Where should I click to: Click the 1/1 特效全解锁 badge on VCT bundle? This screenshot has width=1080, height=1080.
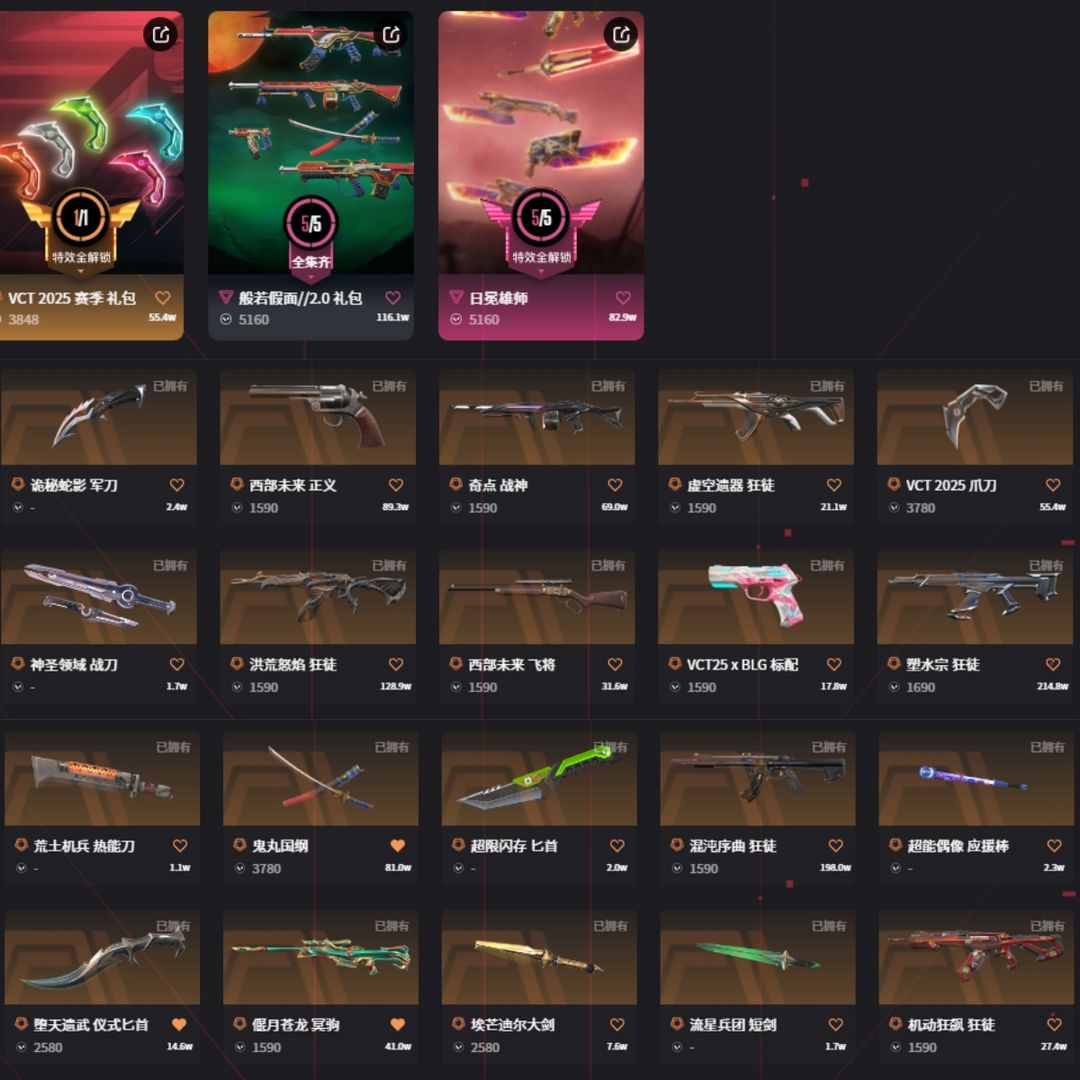[x=81, y=231]
